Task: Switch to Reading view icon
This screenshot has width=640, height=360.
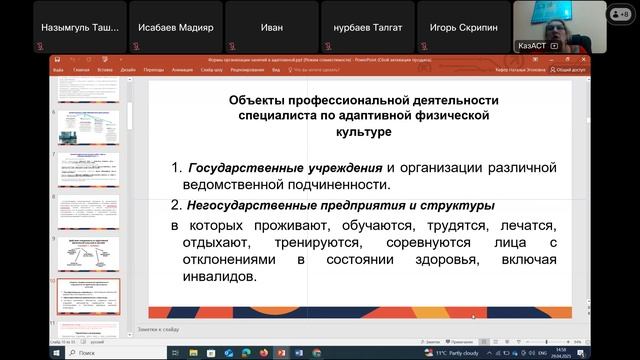Action: coord(507,342)
